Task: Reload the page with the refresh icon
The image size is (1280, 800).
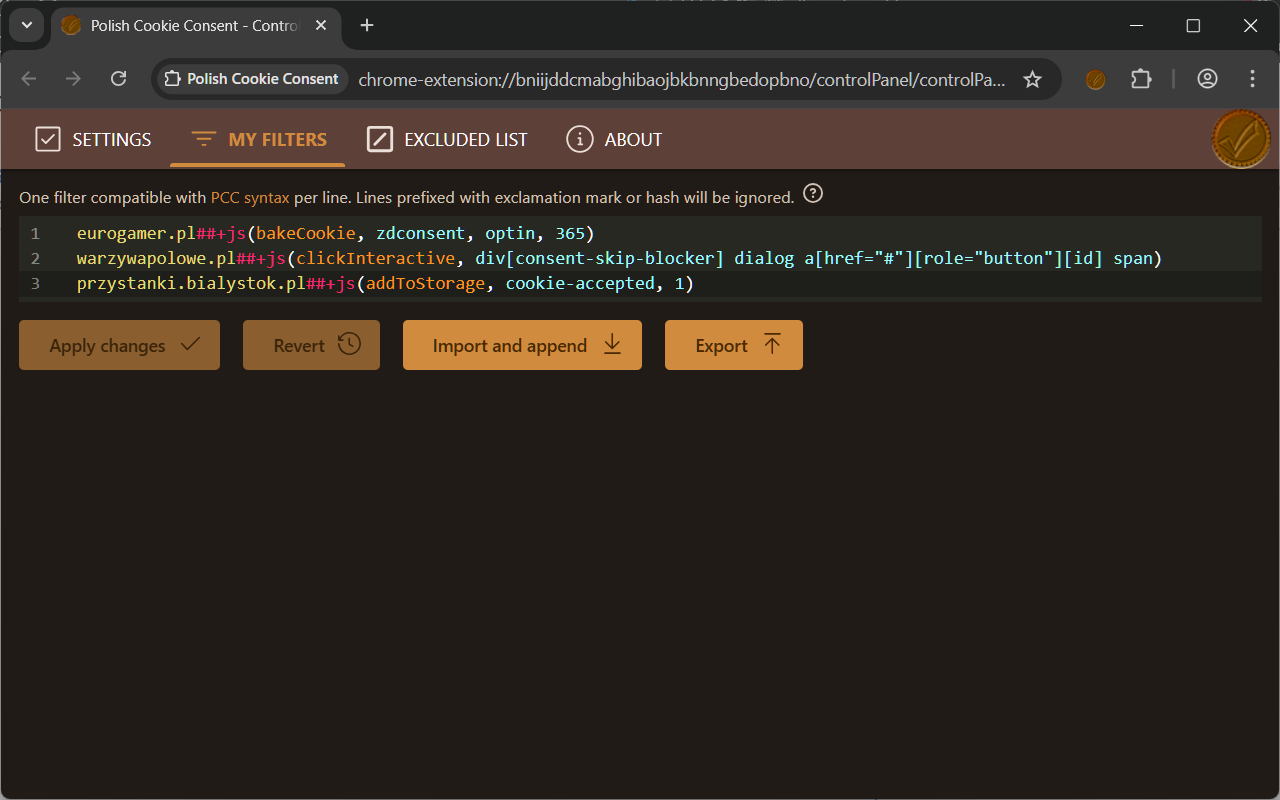Action: click(118, 79)
